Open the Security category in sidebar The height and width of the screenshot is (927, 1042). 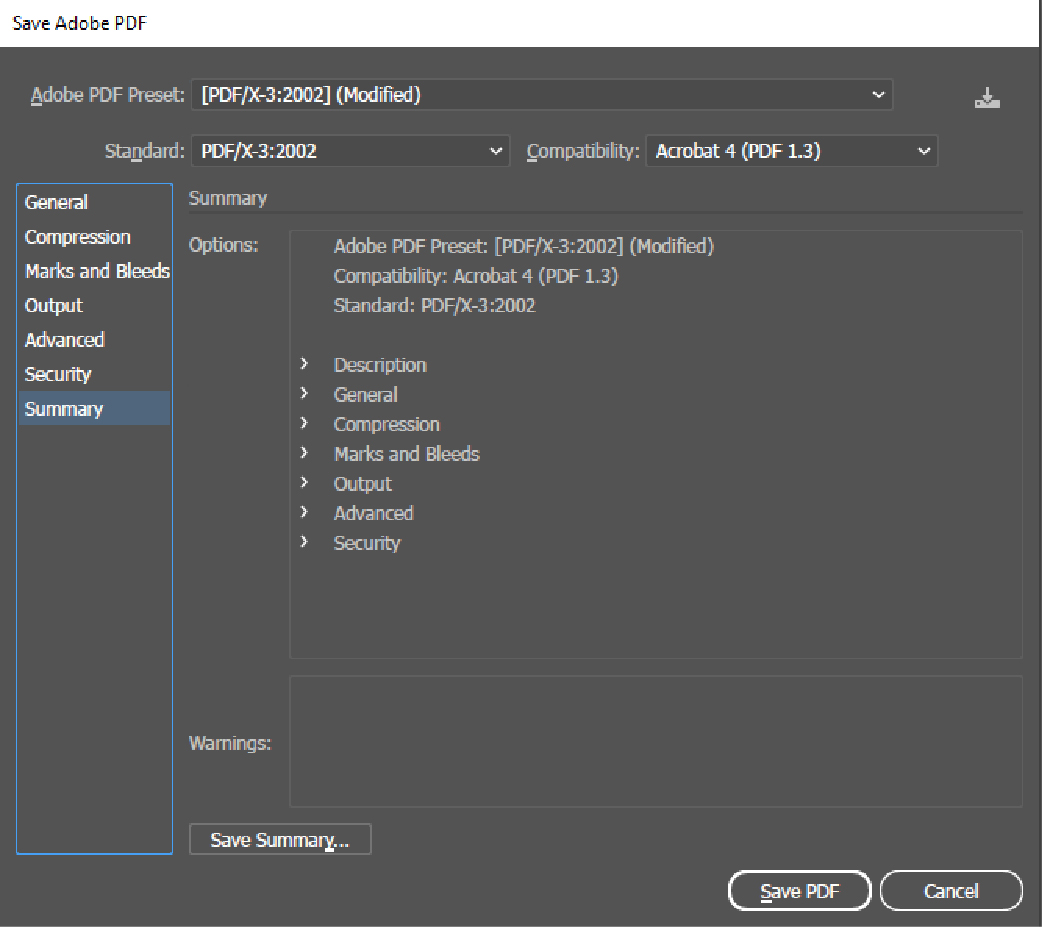tap(57, 374)
